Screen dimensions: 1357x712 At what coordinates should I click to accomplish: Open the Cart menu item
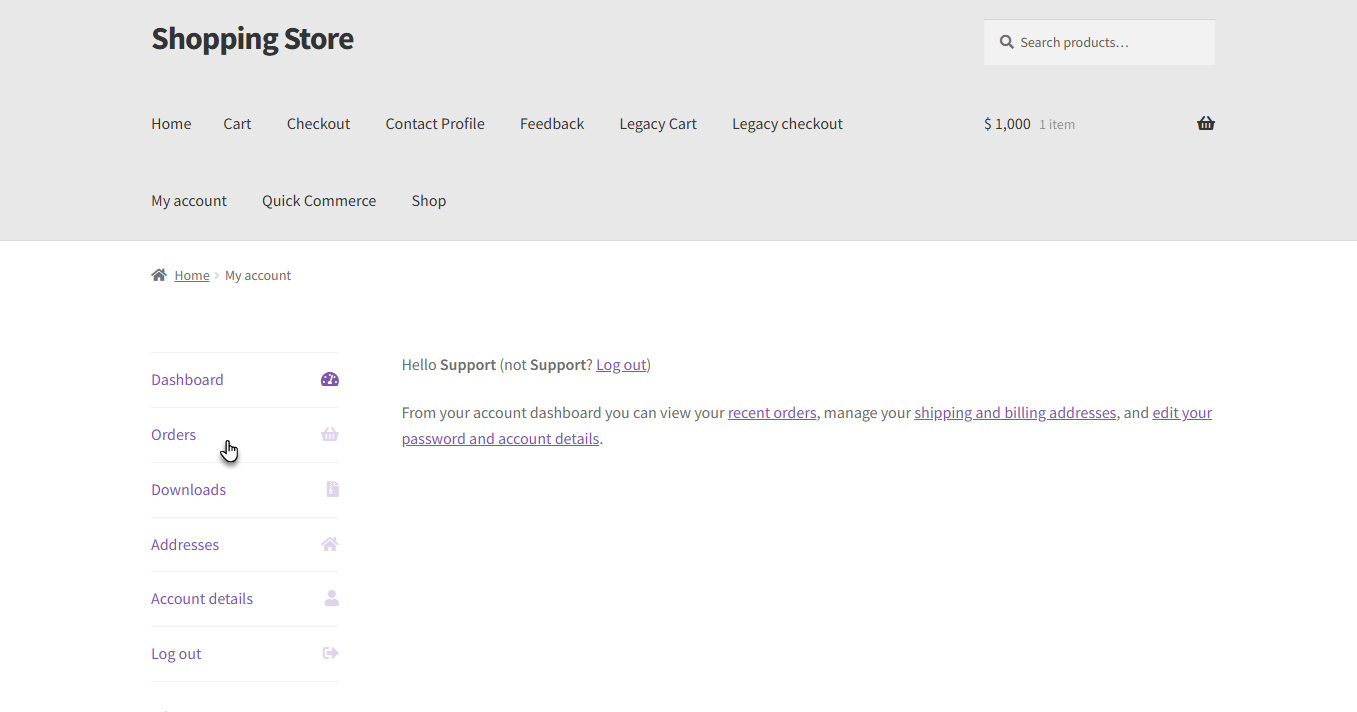pos(237,124)
